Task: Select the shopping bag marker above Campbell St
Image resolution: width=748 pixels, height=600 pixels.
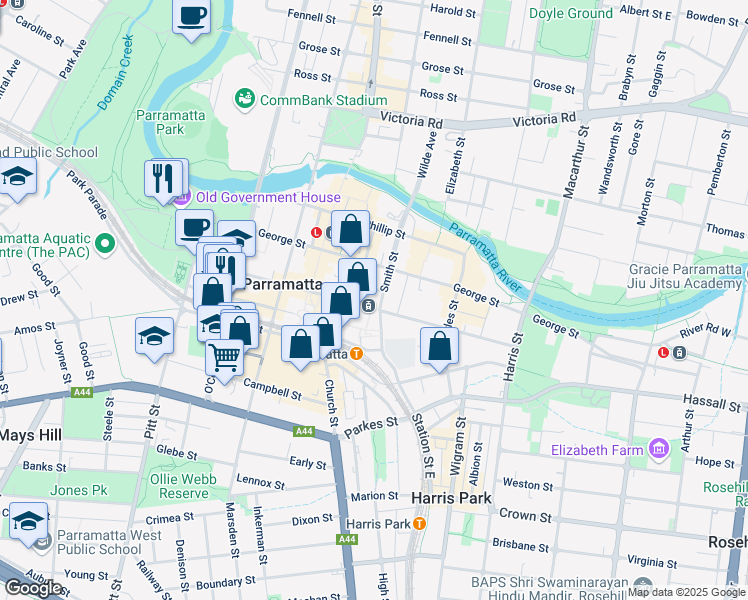Action: point(300,345)
